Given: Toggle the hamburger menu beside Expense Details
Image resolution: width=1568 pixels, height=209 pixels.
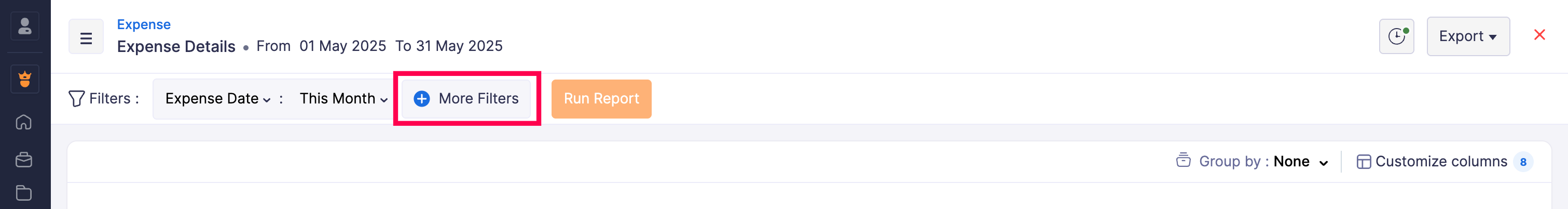Looking at the screenshot, I should (x=86, y=38).
